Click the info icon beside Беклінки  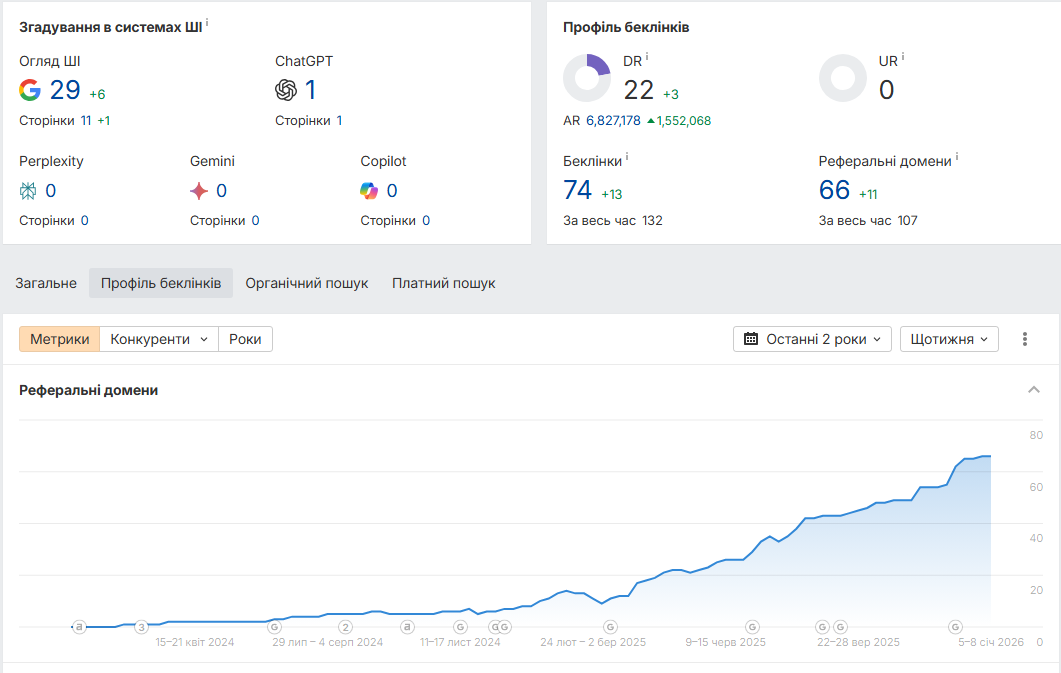pyautogui.click(x=627, y=157)
